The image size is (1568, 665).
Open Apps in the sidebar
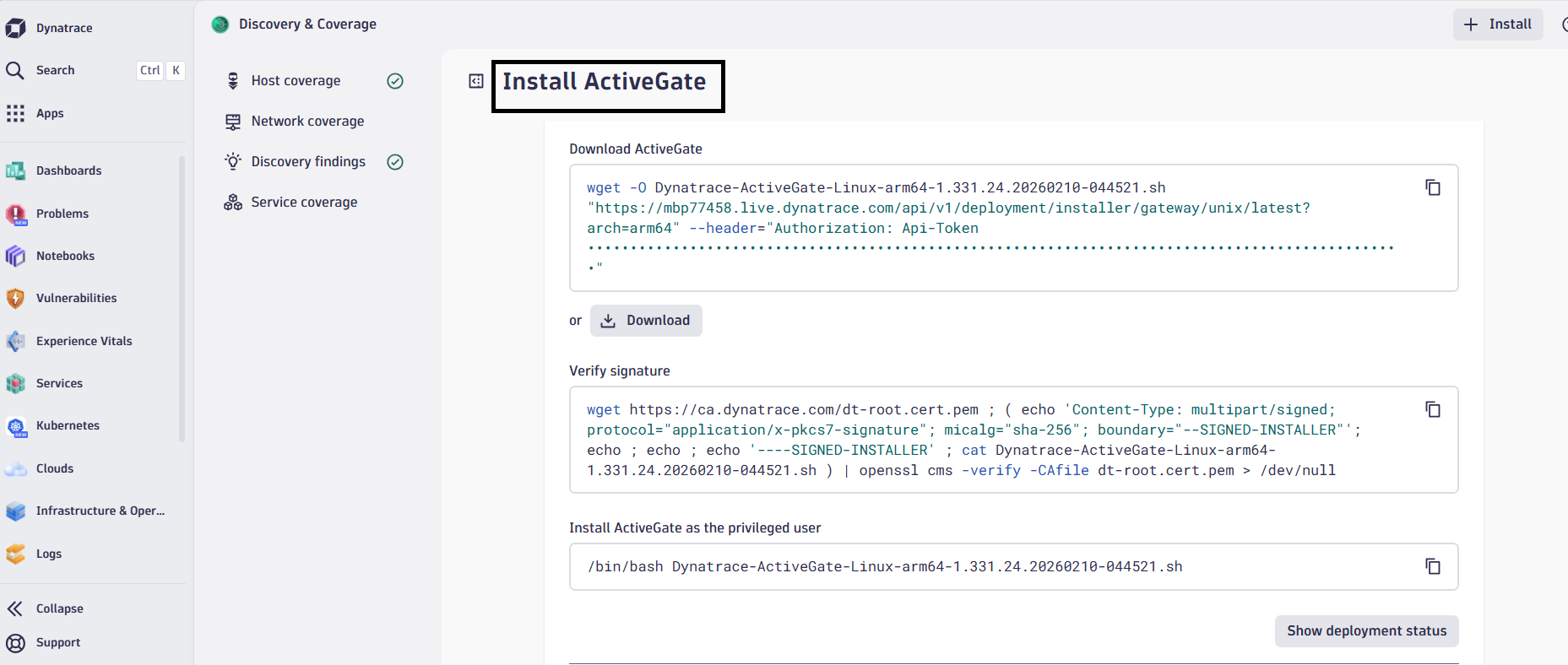click(x=50, y=113)
